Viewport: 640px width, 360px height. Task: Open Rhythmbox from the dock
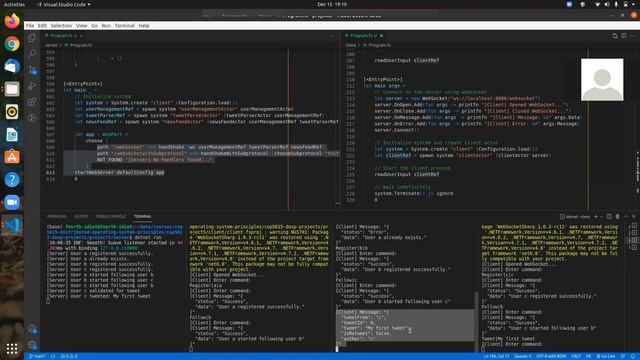[12, 111]
